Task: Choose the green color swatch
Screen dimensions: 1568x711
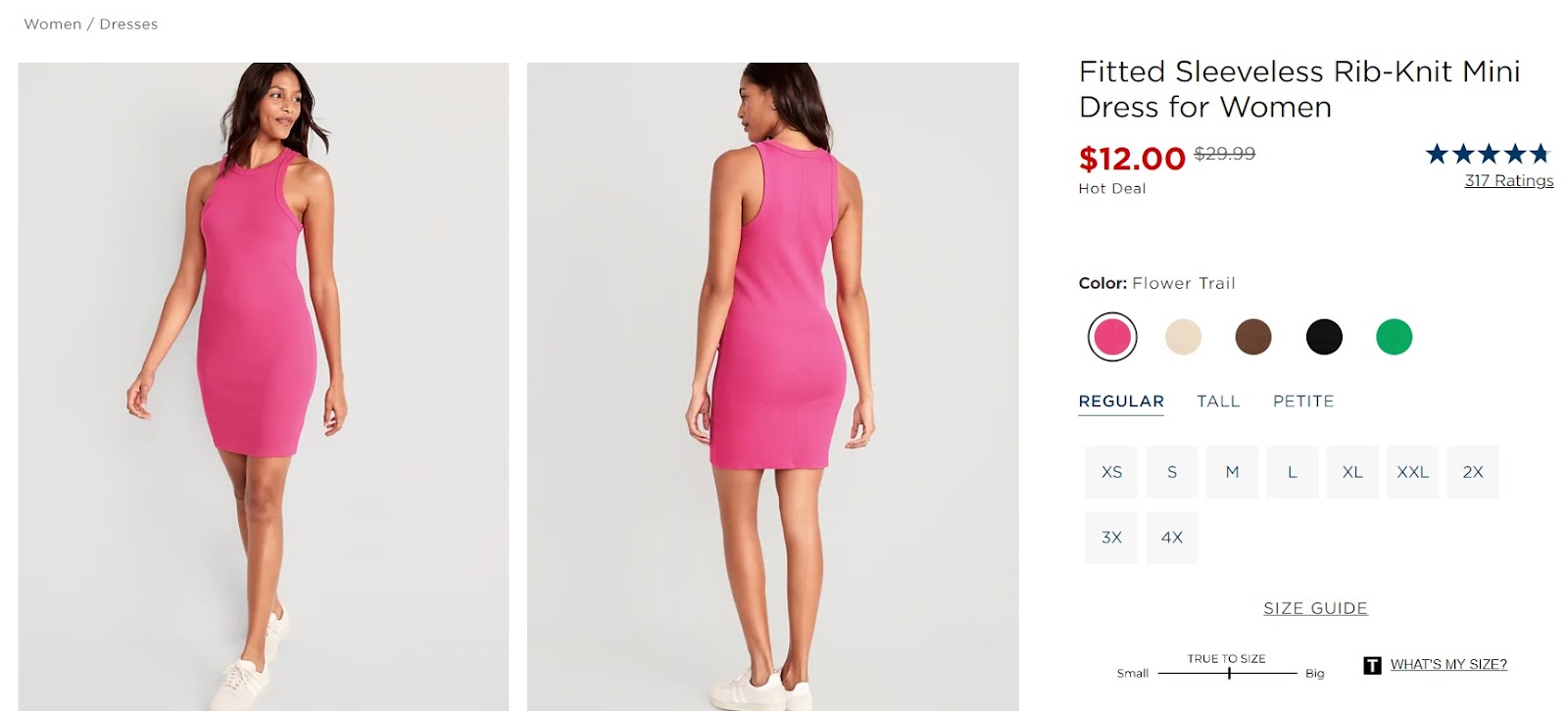Action: click(x=1394, y=337)
